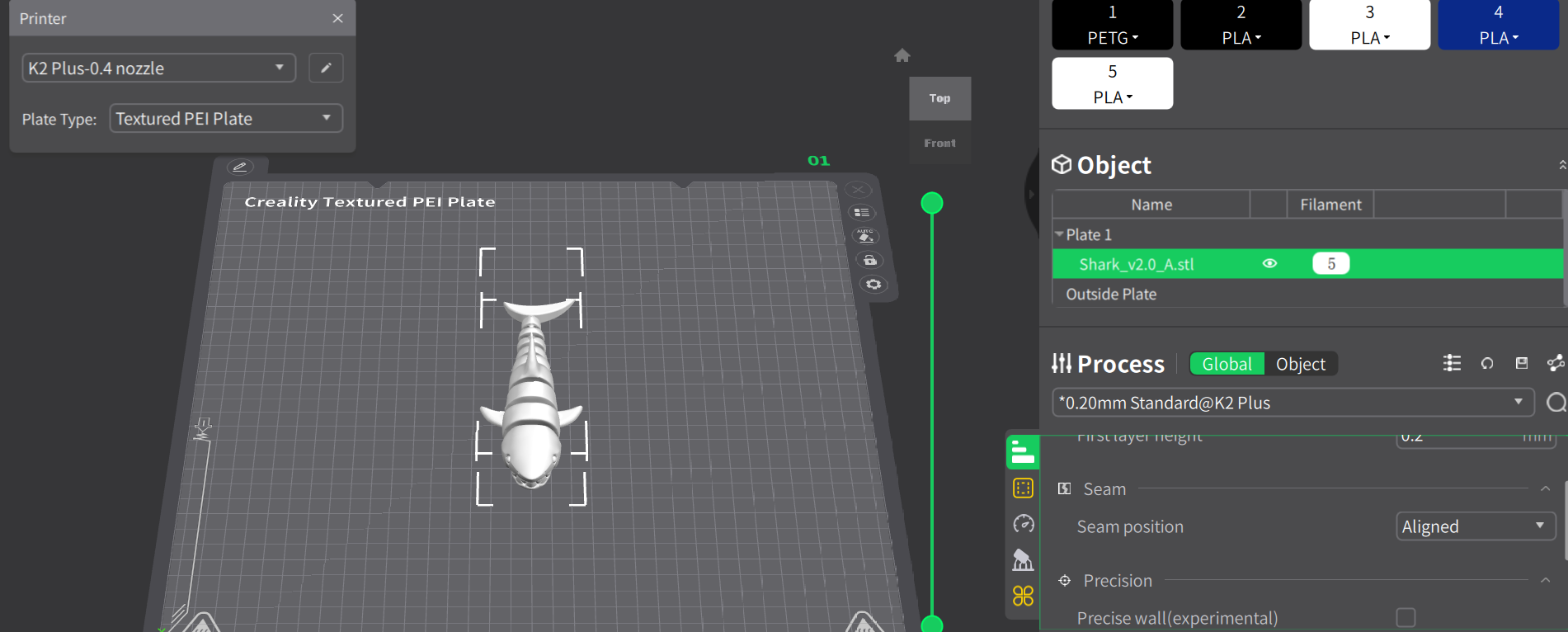The width and height of the screenshot is (1568, 632).
Task: Click the top layer slider handle
Action: (x=931, y=203)
